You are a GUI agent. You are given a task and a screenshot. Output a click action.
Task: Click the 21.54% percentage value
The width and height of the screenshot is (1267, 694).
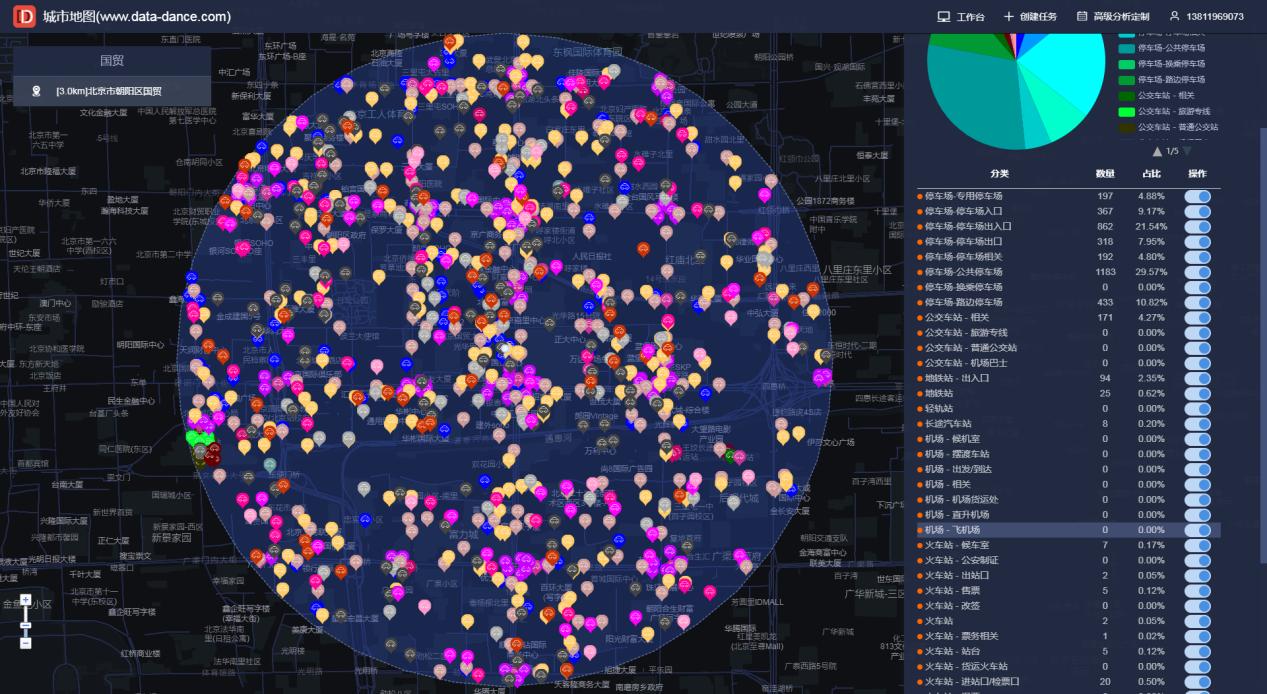[x=1151, y=226]
